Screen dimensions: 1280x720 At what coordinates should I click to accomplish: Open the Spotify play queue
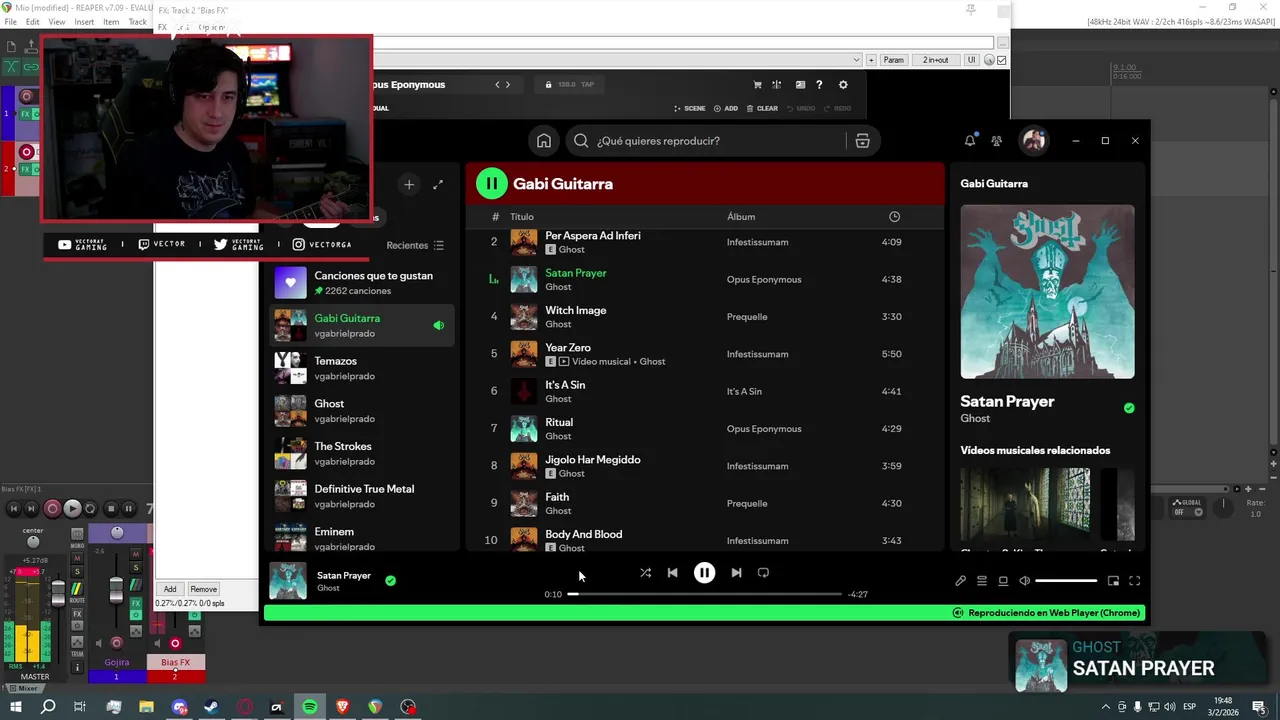pyautogui.click(x=982, y=581)
